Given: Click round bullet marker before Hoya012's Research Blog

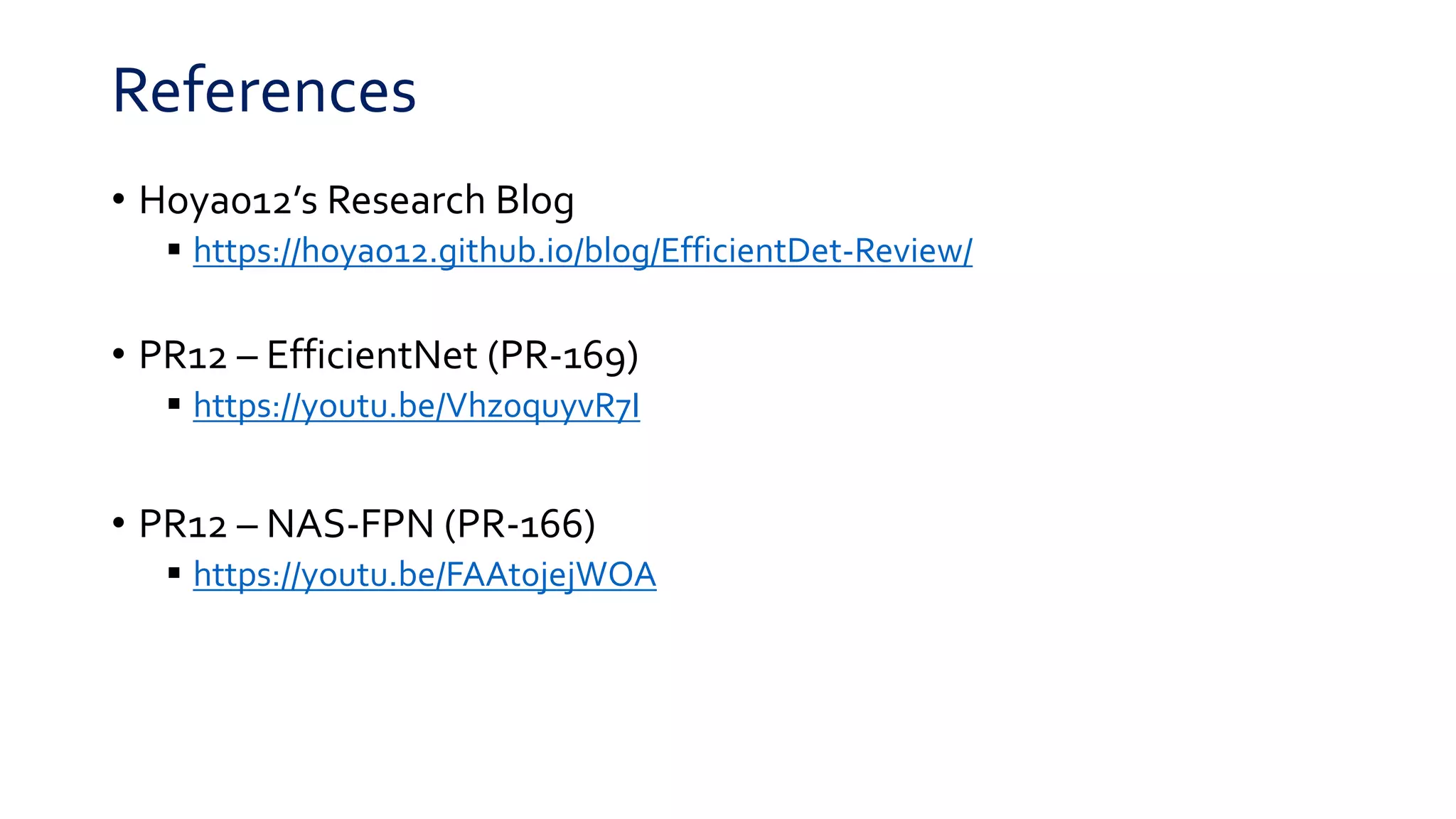Looking at the screenshot, I should click(x=119, y=199).
